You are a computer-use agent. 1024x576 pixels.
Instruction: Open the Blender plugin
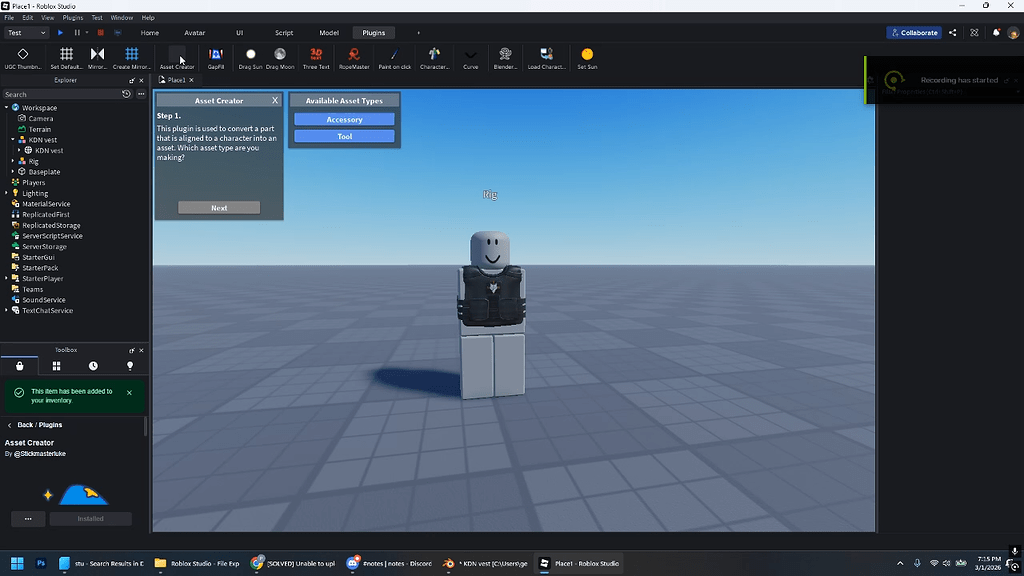[505, 57]
